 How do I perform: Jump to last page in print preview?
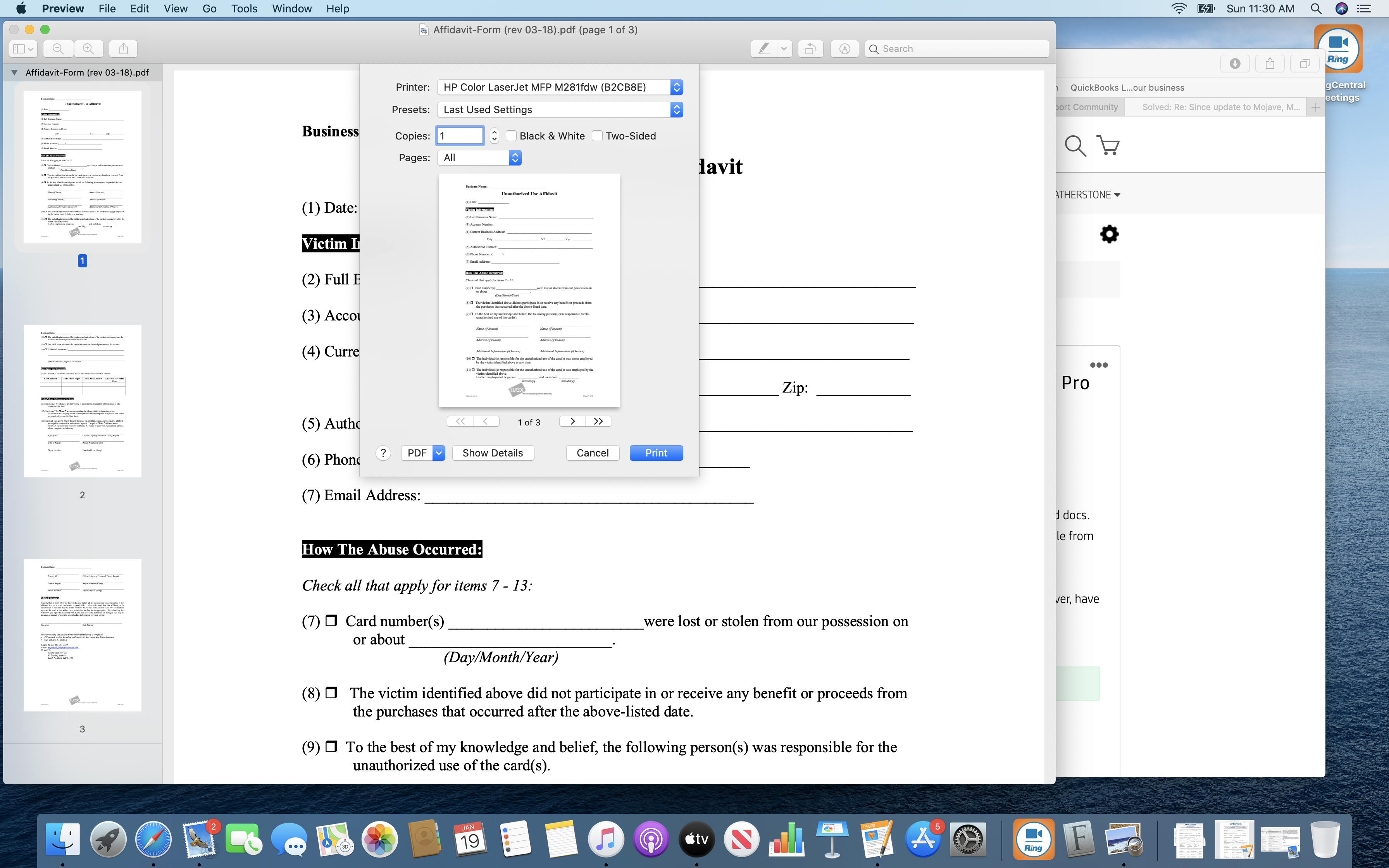[598, 421]
